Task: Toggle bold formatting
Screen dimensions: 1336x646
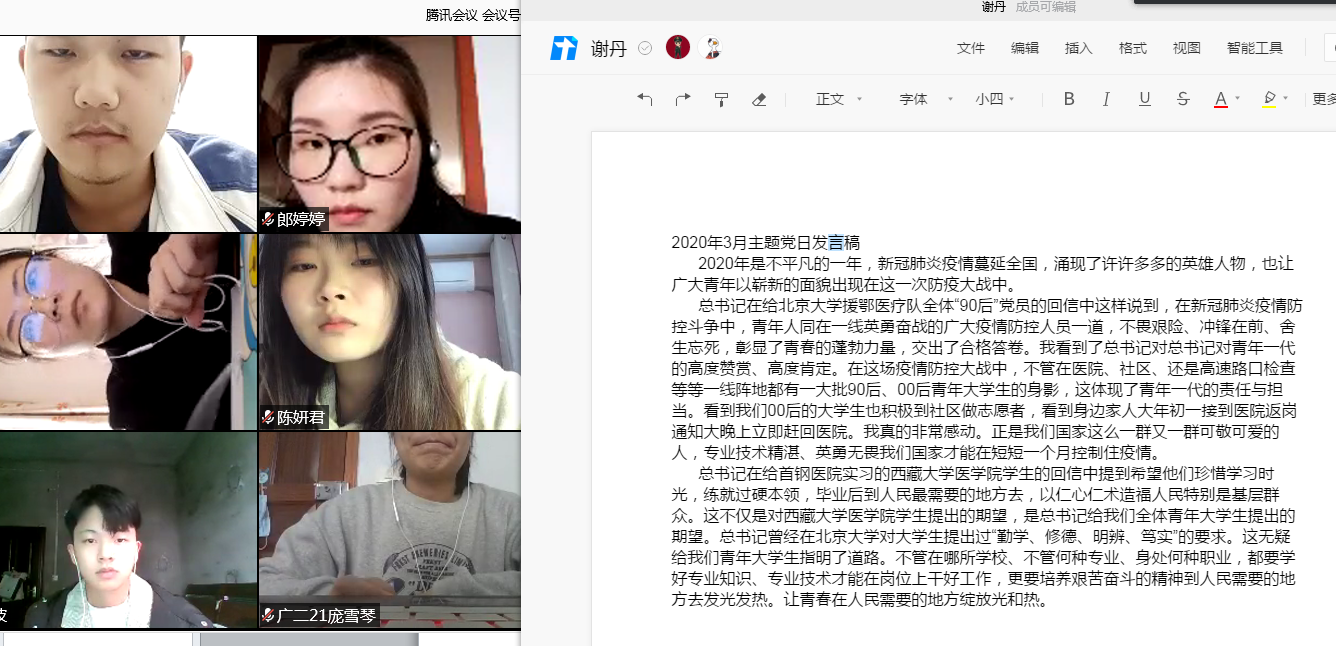Action: pyautogui.click(x=1069, y=99)
